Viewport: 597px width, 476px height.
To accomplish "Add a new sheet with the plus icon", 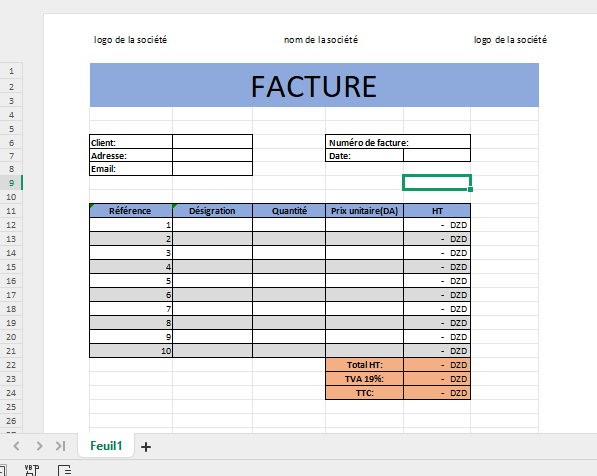I will pos(146,447).
